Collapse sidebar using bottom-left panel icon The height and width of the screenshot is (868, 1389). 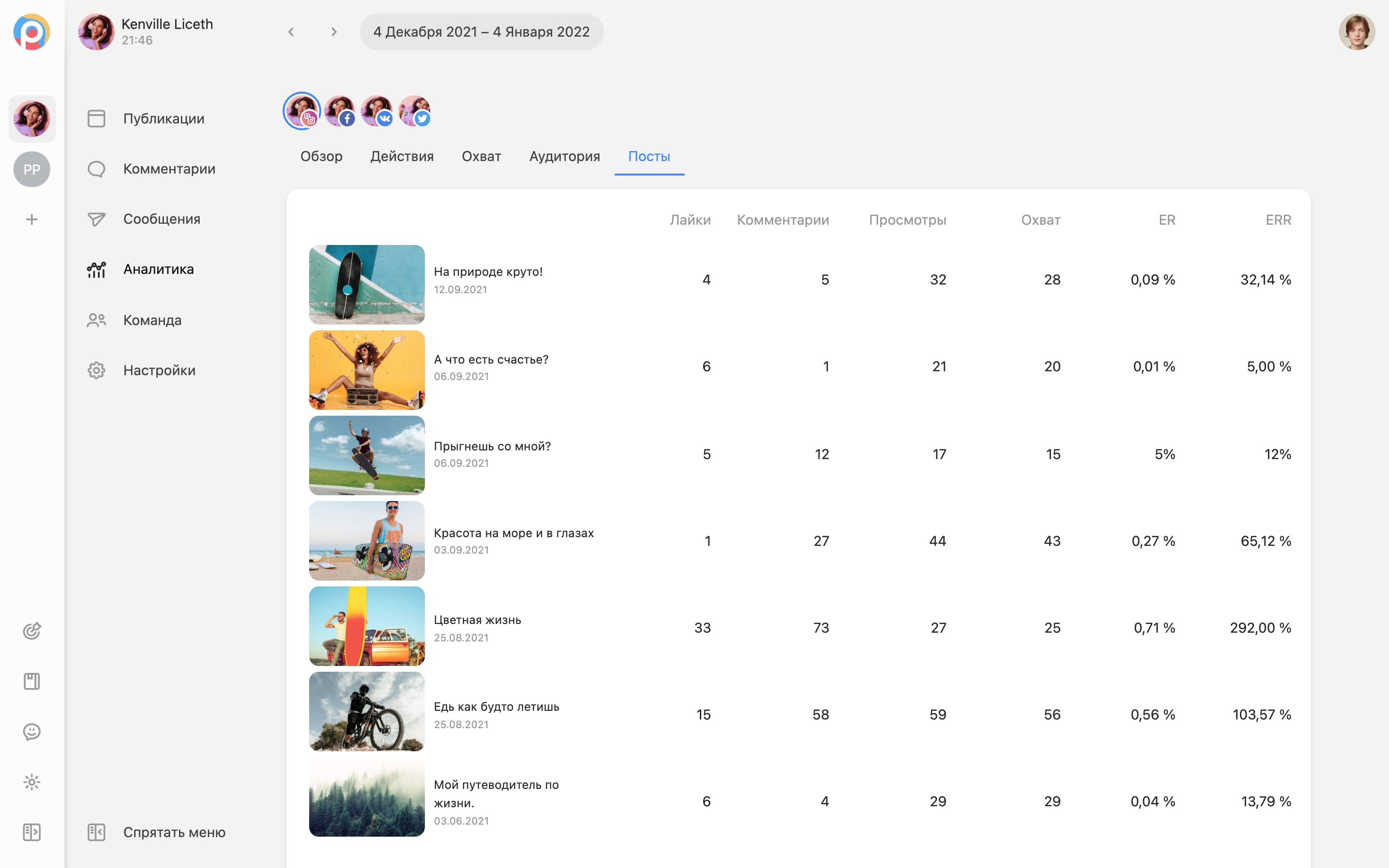tap(31, 832)
